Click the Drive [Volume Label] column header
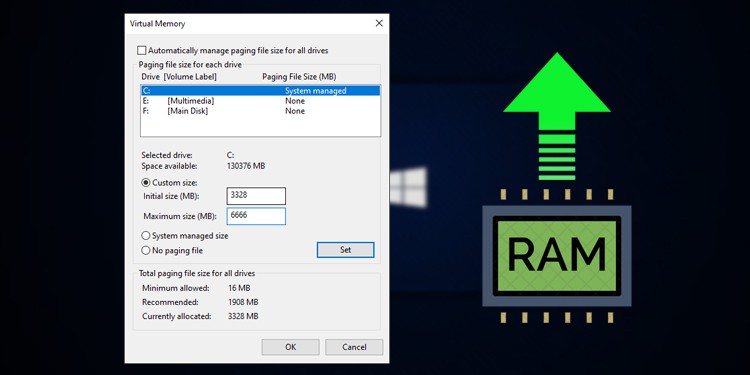 pyautogui.click(x=179, y=77)
